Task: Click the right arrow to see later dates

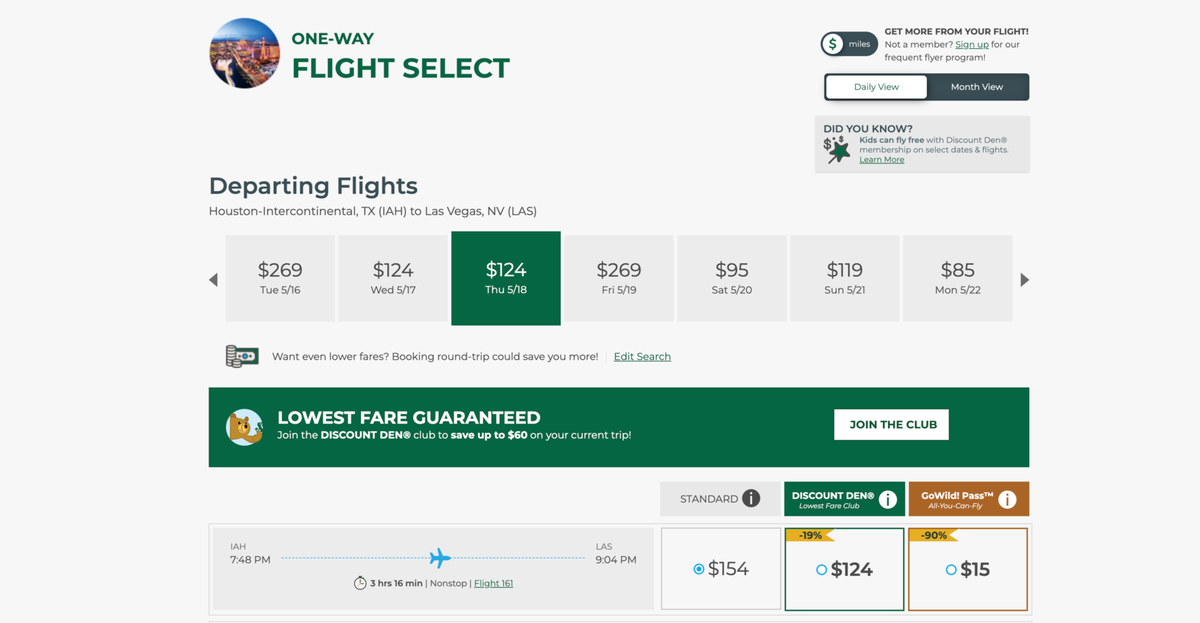Action: [1024, 279]
